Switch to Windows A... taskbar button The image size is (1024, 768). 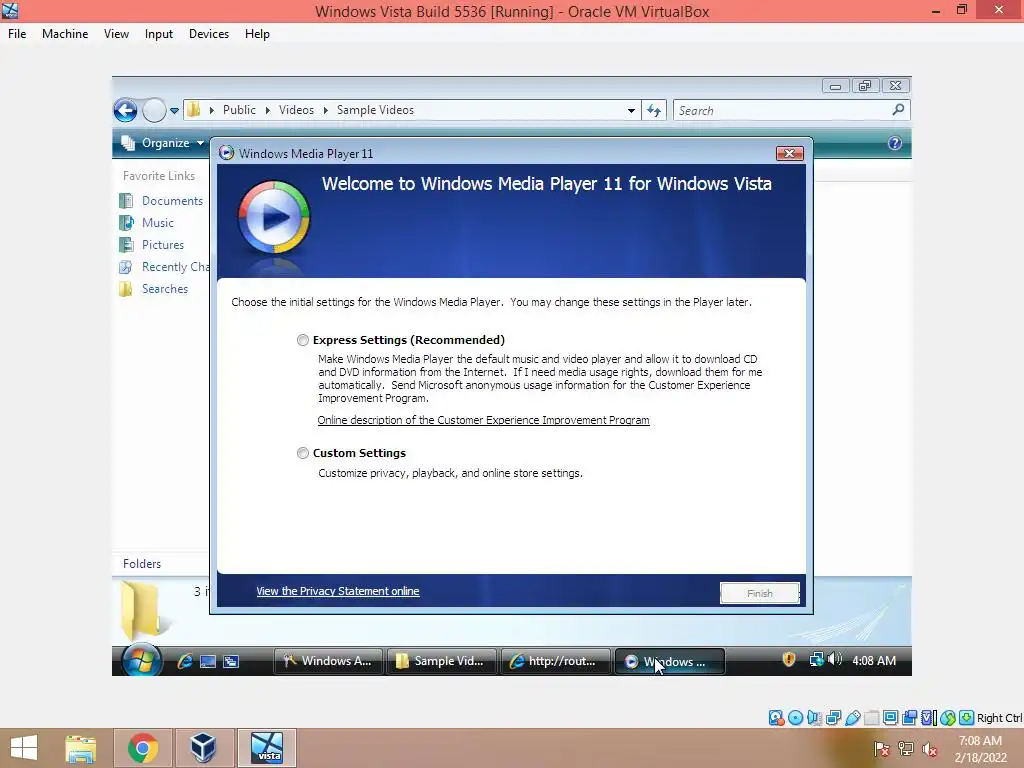328,661
